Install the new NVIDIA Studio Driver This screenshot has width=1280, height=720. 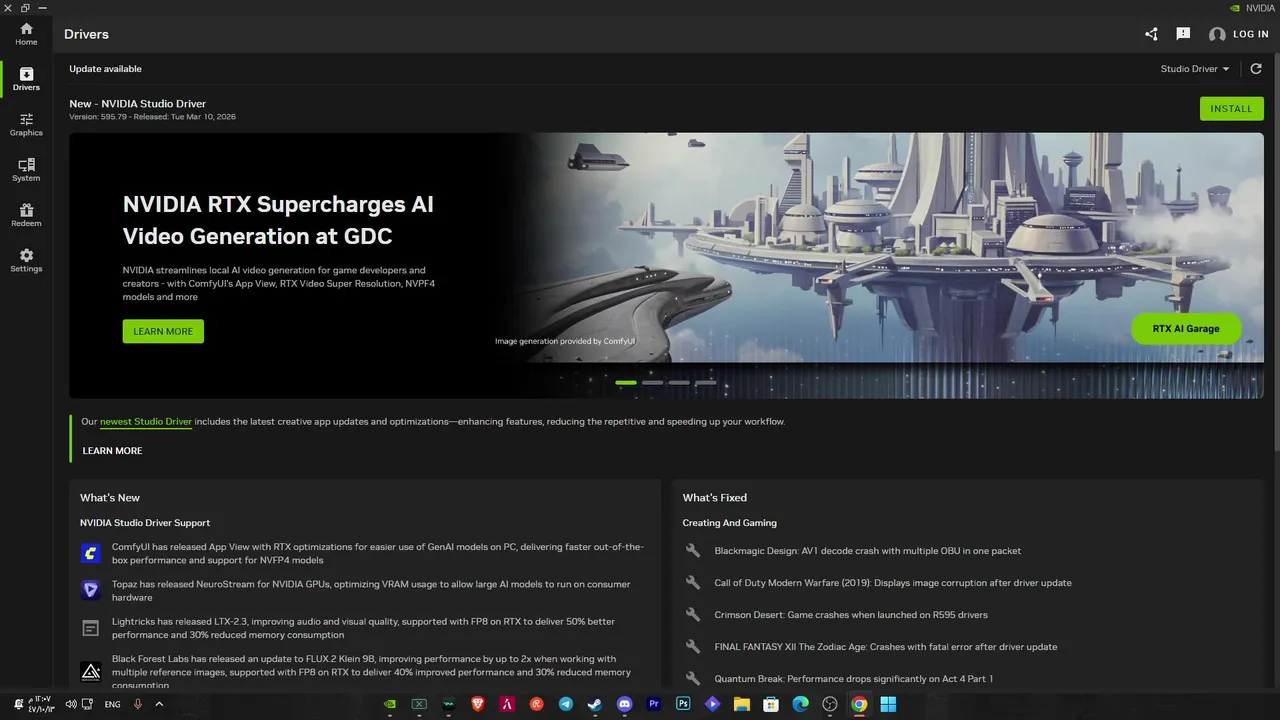(x=1231, y=109)
